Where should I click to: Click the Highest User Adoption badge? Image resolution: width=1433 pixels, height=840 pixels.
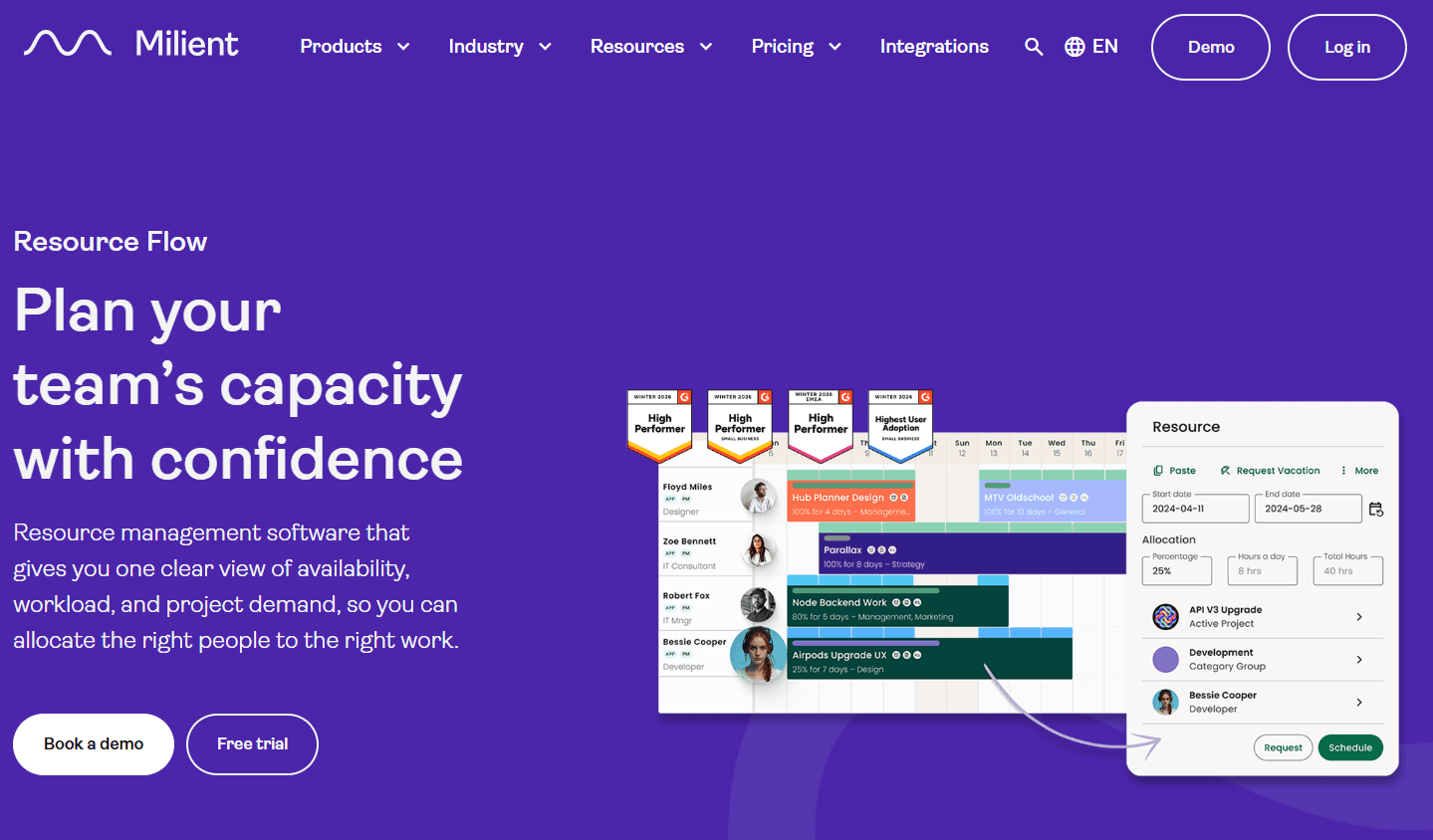tap(901, 426)
